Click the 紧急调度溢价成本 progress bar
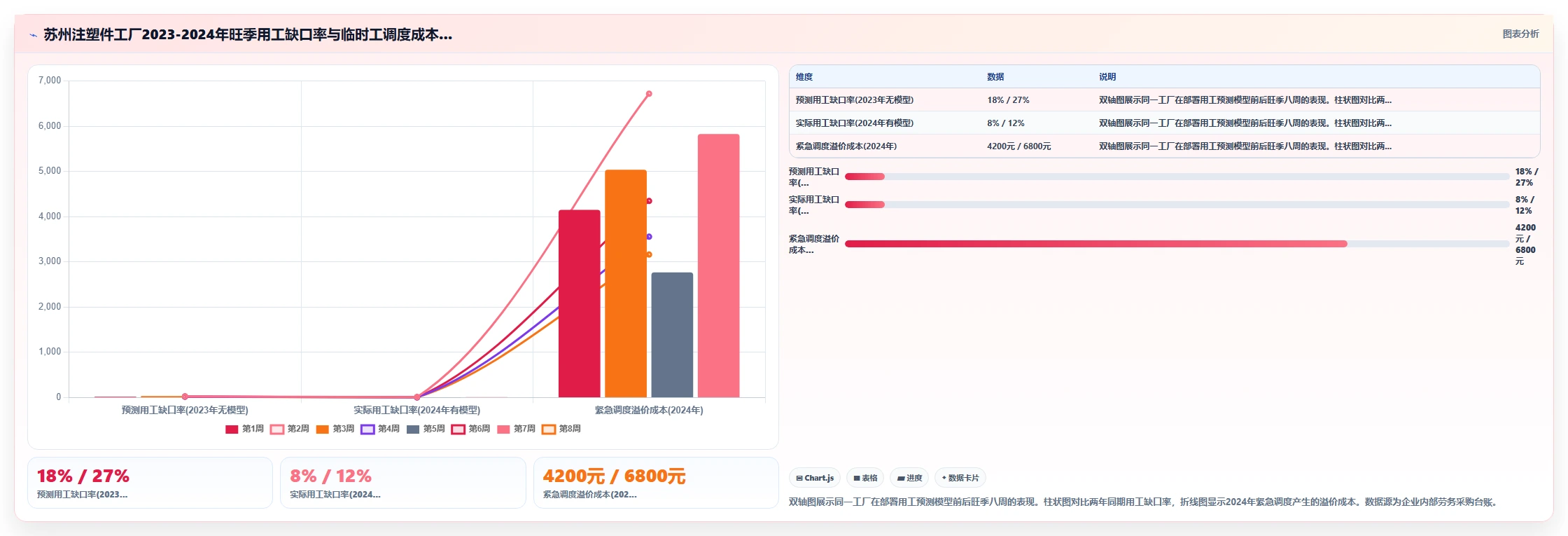Image resolution: width=1568 pixels, height=536 pixels. (x=1177, y=244)
